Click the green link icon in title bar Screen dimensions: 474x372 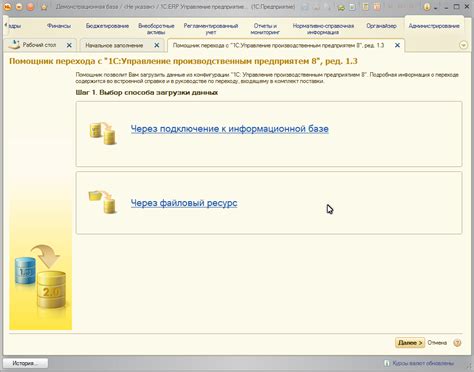click(341, 7)
